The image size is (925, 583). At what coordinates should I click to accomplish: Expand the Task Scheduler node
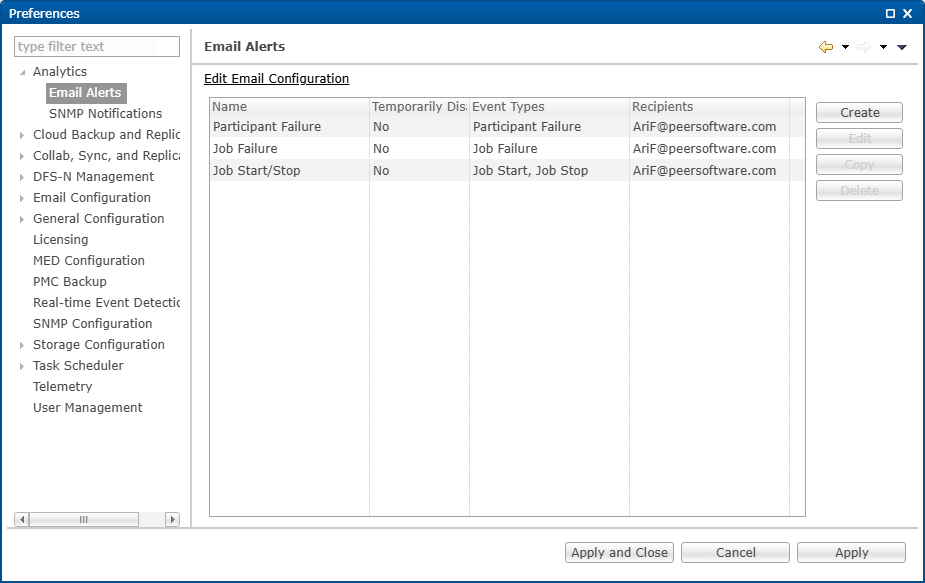22,366
